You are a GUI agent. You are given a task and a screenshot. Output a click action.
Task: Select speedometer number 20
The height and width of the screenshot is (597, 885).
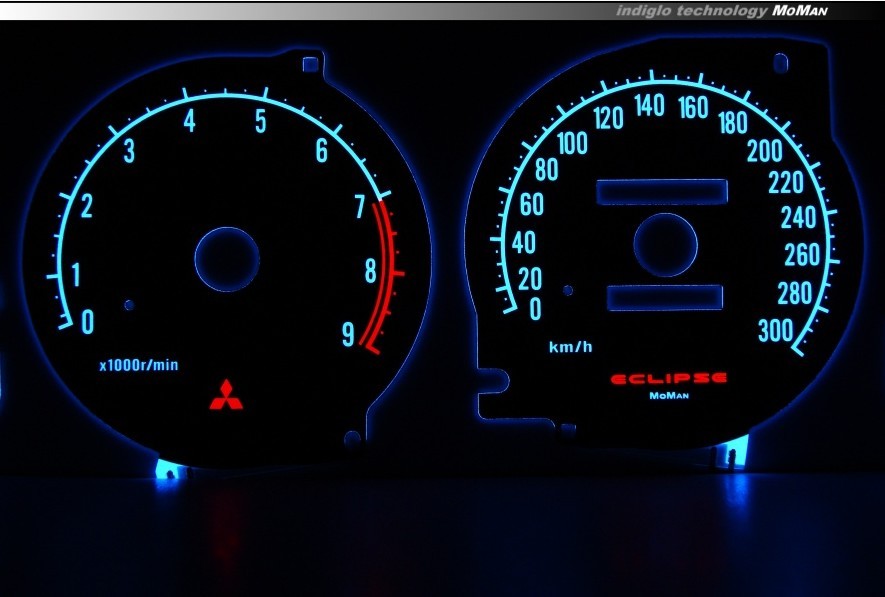[x=530, y=279]
